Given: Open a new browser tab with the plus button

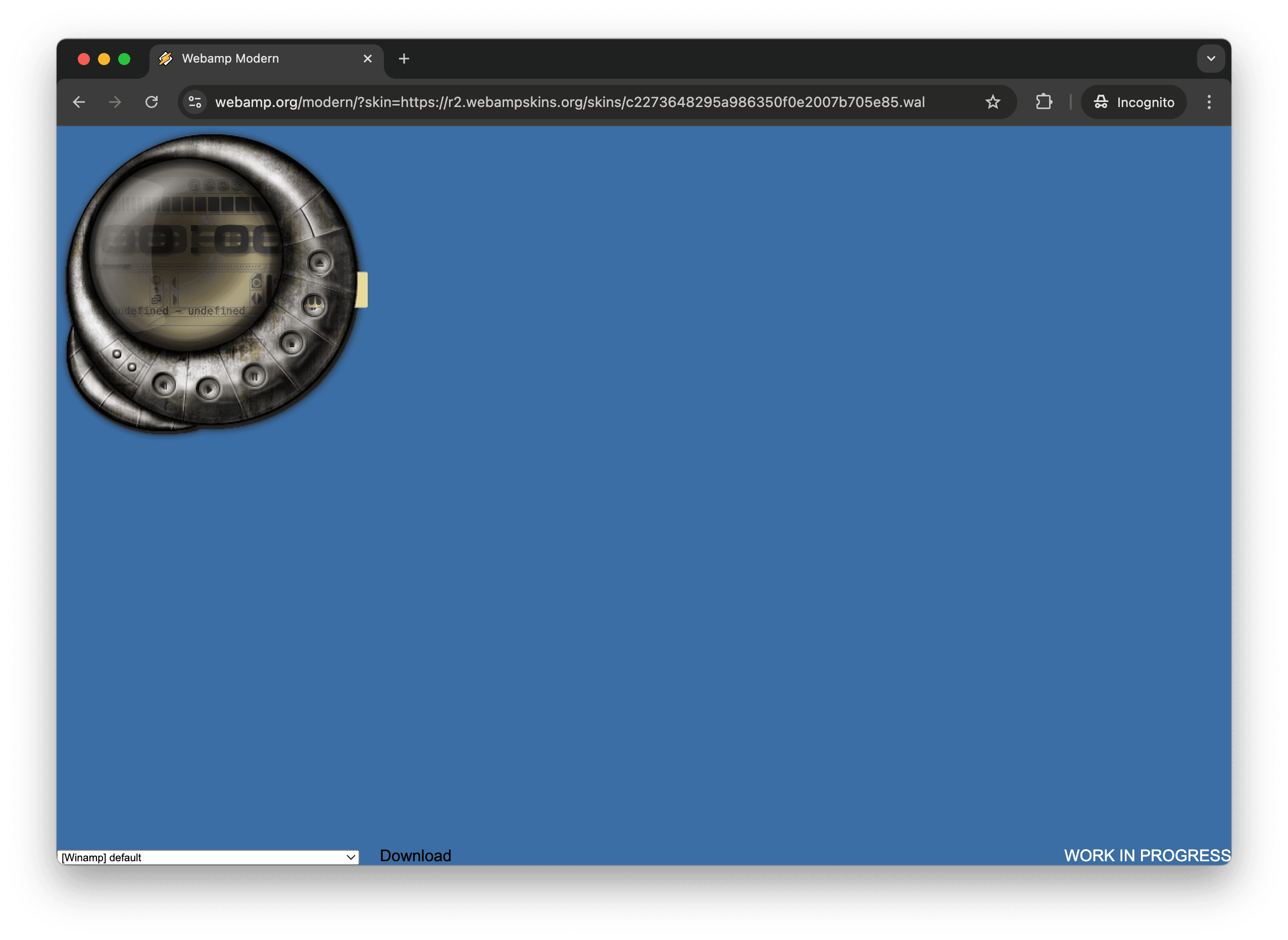Looking at the screenshot, I should [404, 58].
